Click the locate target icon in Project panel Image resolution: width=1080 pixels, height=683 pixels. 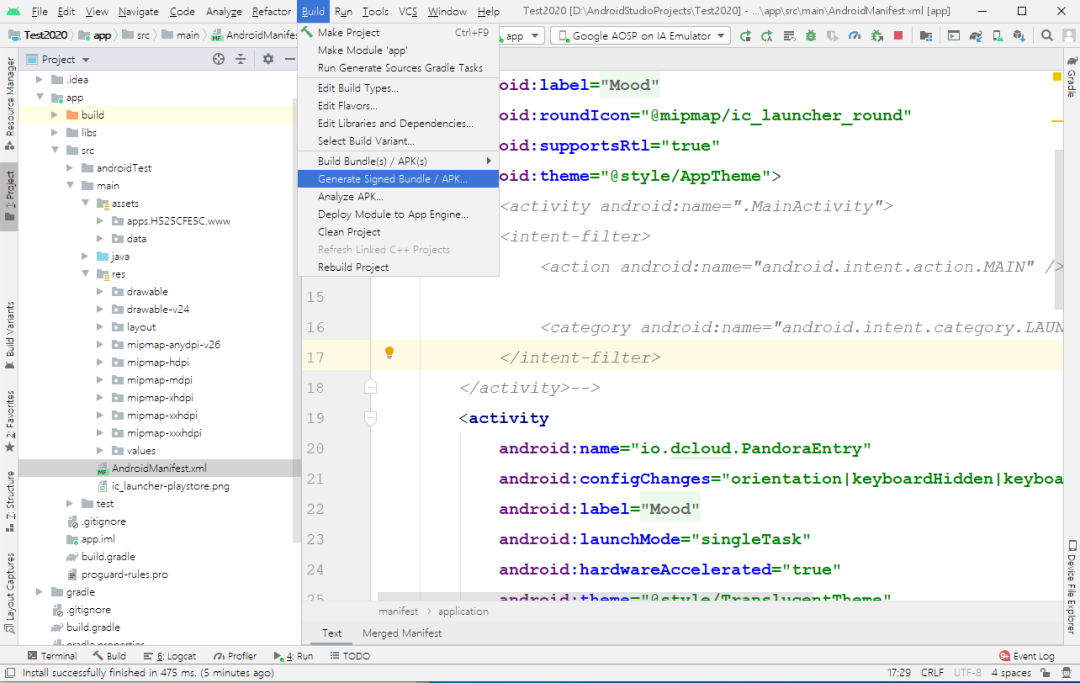click(x=219, y=60)
